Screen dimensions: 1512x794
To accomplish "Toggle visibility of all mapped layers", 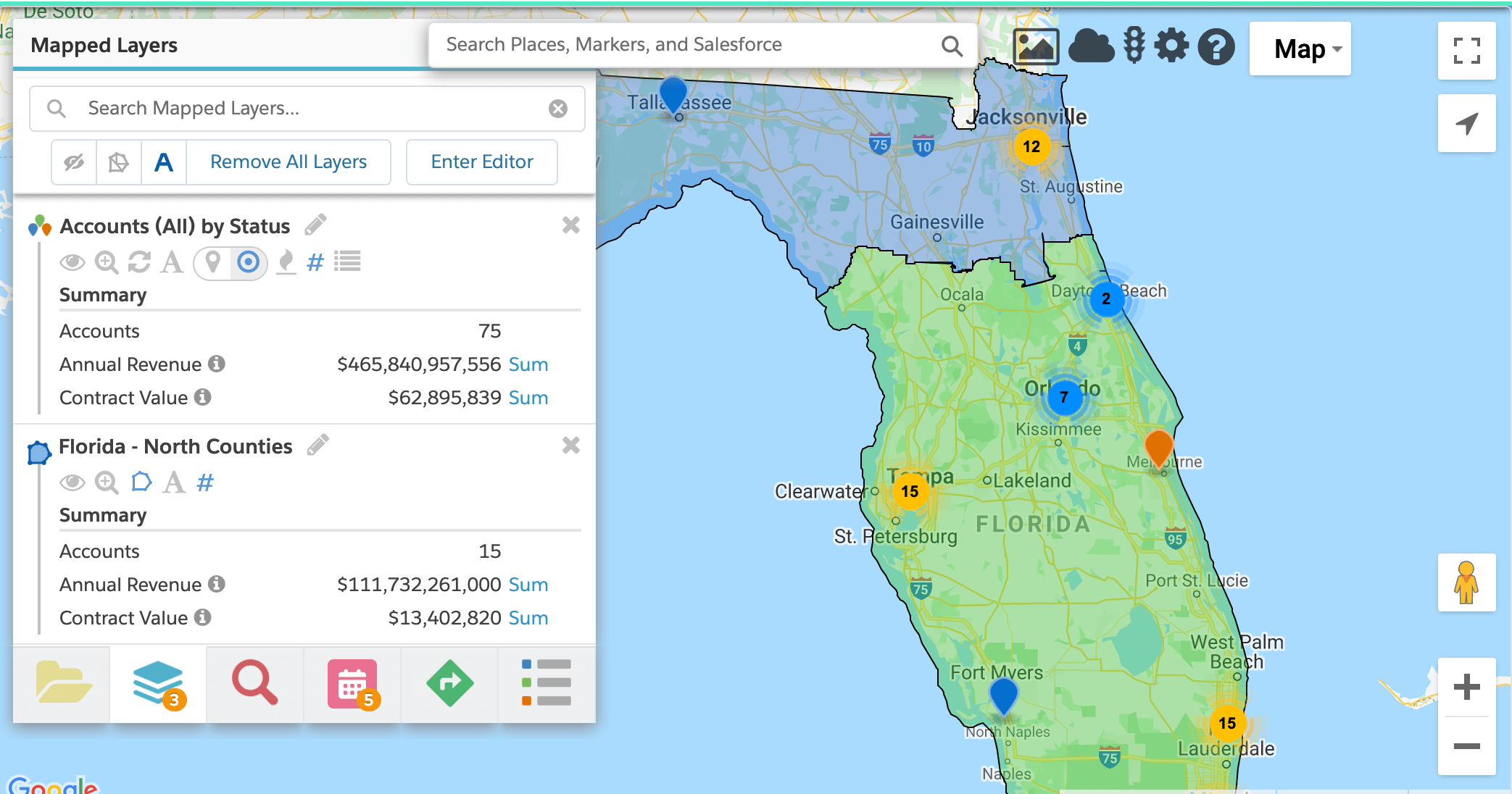I will pos(74,162).
